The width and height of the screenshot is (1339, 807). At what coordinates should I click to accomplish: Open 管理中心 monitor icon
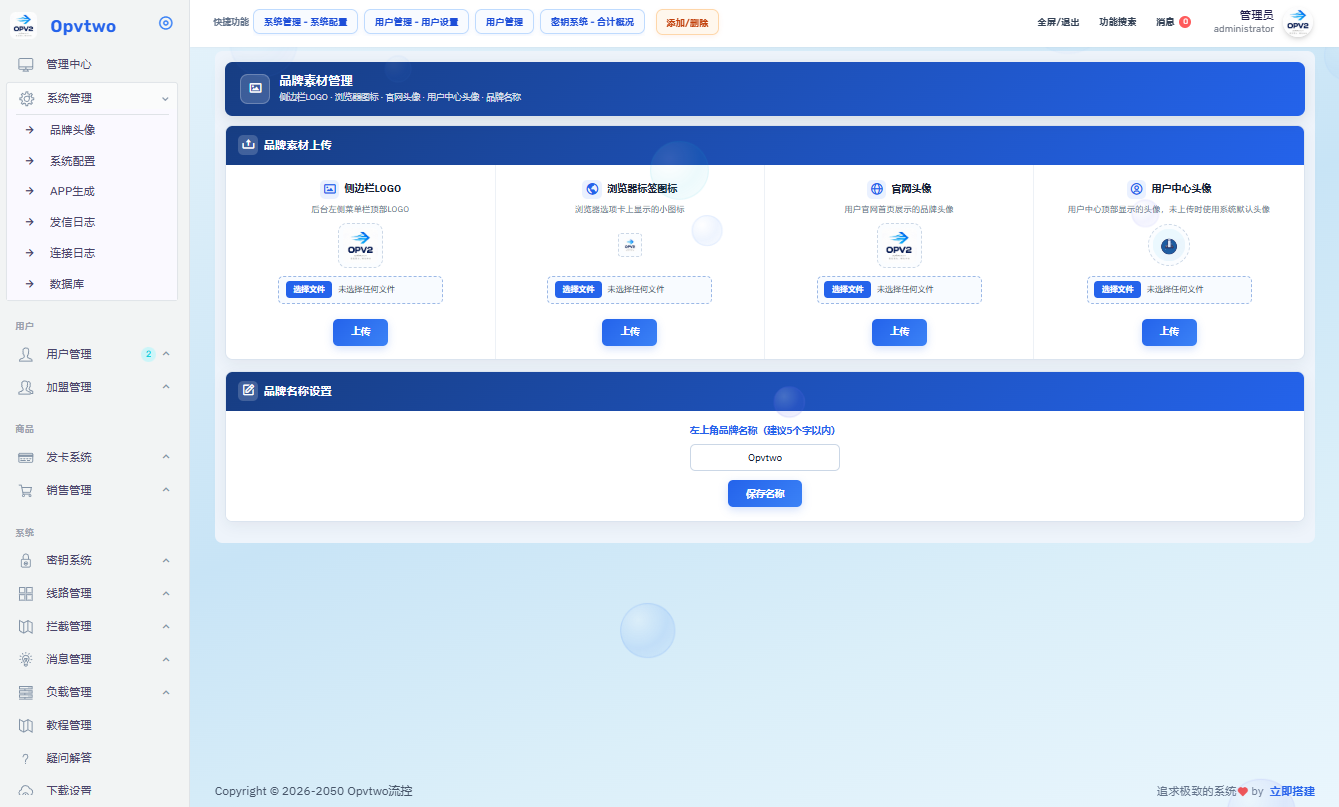26,64
